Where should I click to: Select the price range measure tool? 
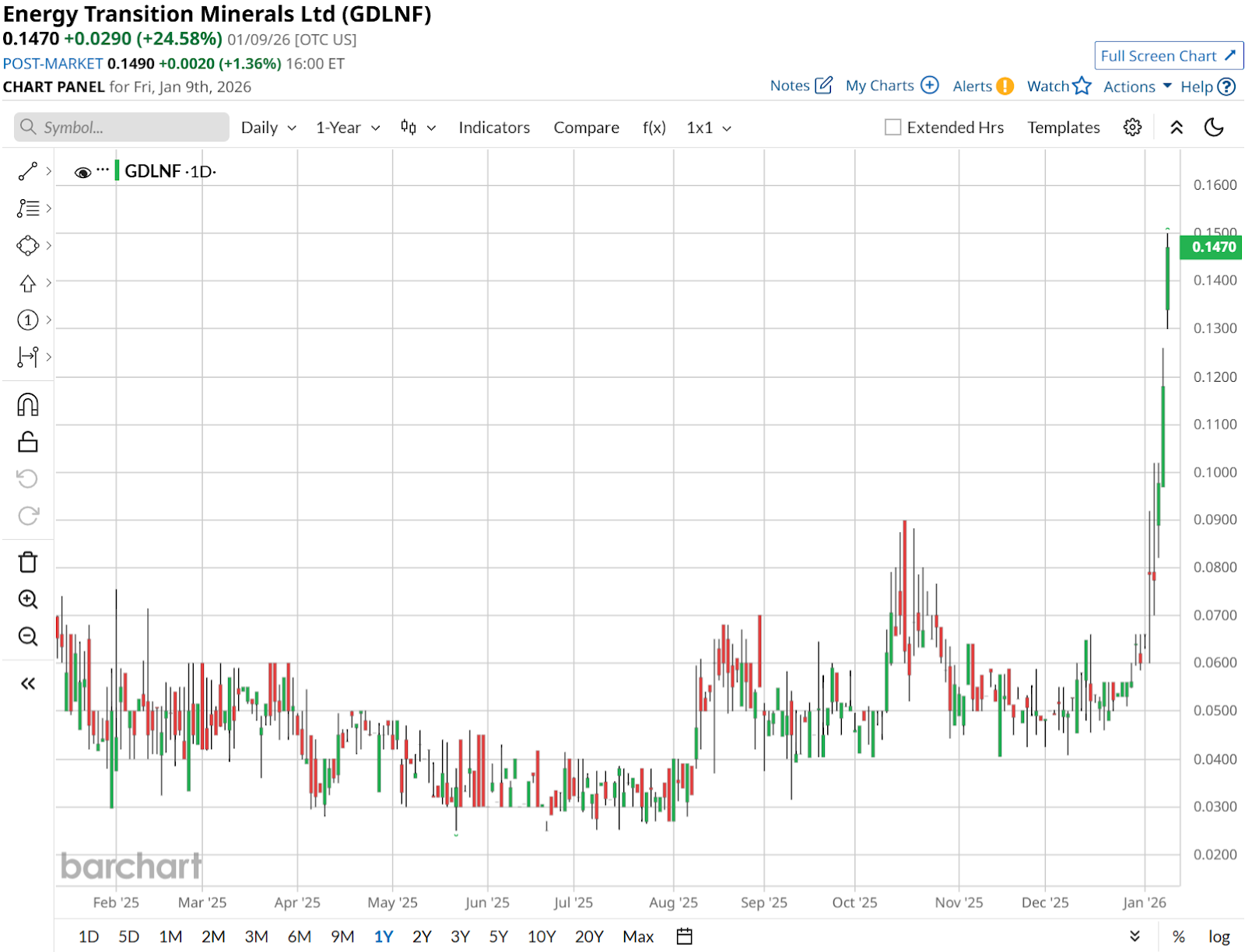pyautogui.click(x=28, y=357)
